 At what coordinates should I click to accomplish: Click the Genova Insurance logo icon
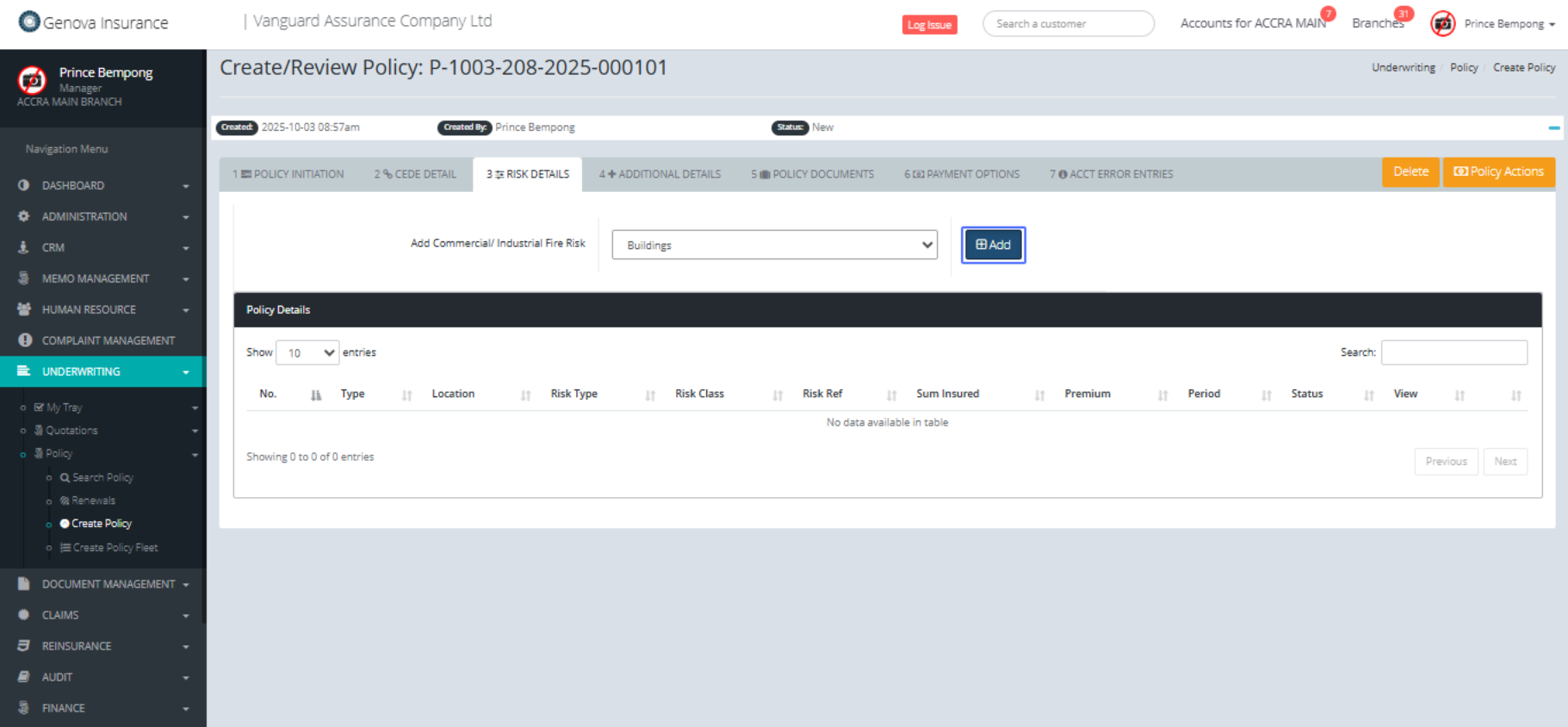(29, 22)
